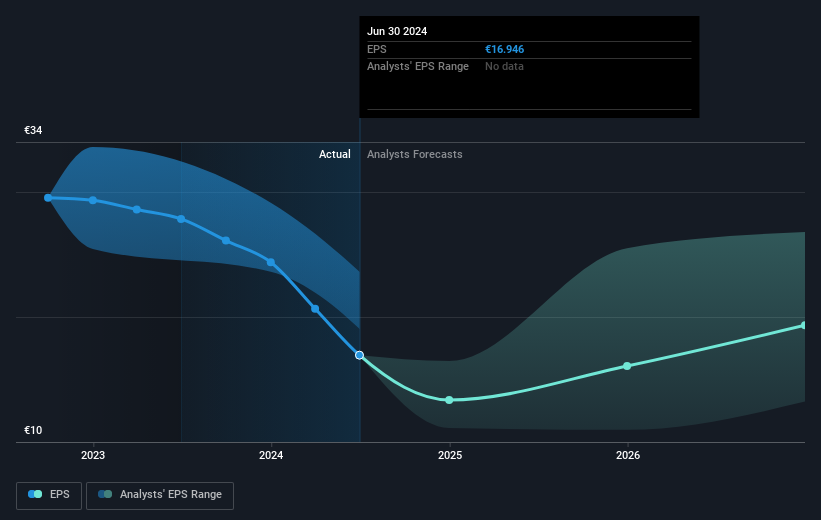Click the 2025 x-axis label
This screenshot has width=821, height=520.
450,455
